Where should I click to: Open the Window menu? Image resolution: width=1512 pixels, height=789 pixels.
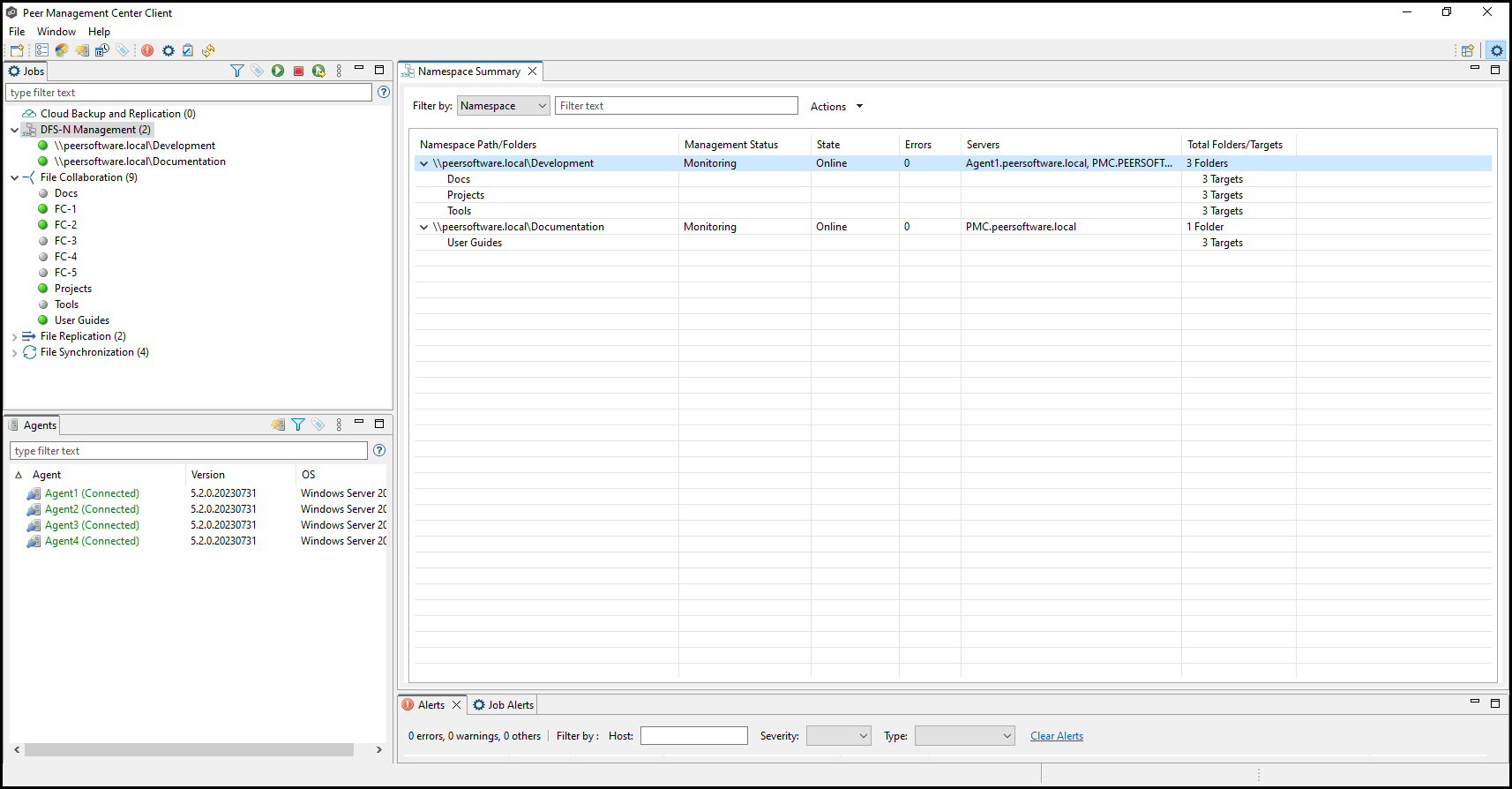coord(56,32)
